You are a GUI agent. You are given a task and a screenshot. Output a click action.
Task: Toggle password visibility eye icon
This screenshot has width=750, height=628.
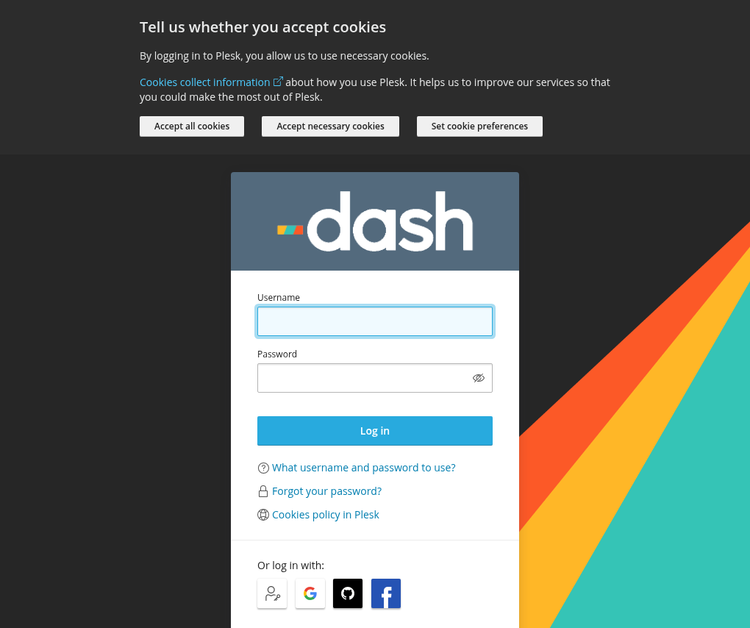pos(478,378)
